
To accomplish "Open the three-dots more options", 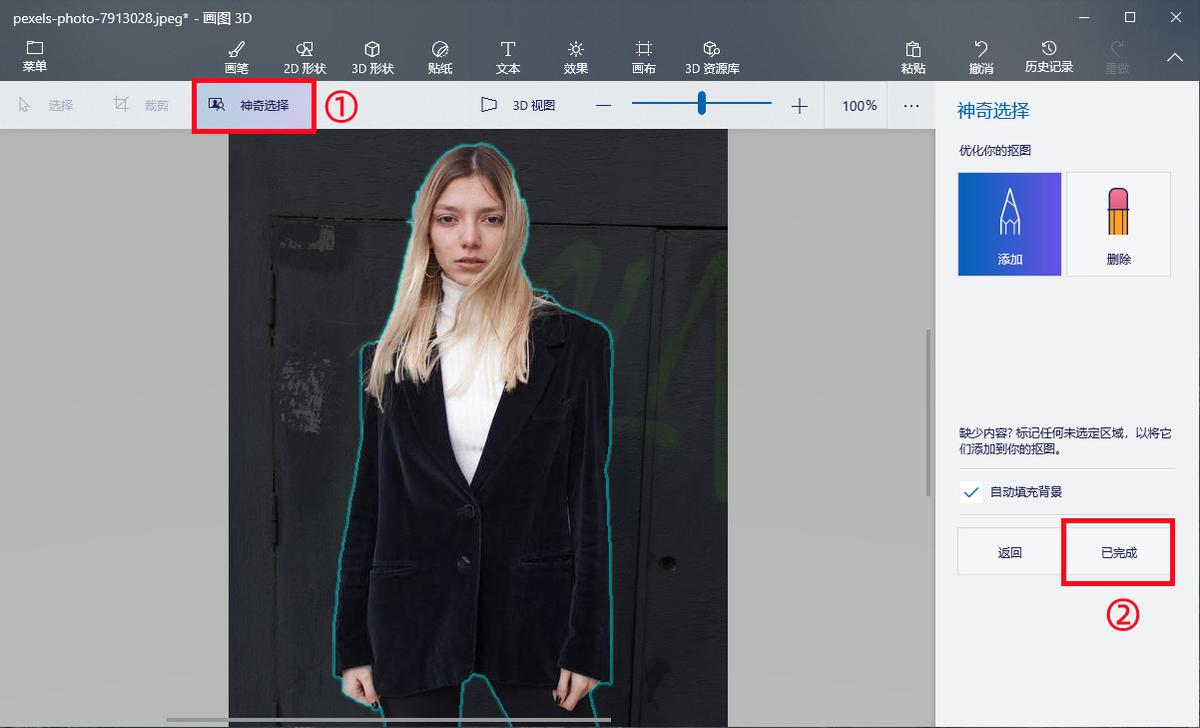I will point(911,105).
